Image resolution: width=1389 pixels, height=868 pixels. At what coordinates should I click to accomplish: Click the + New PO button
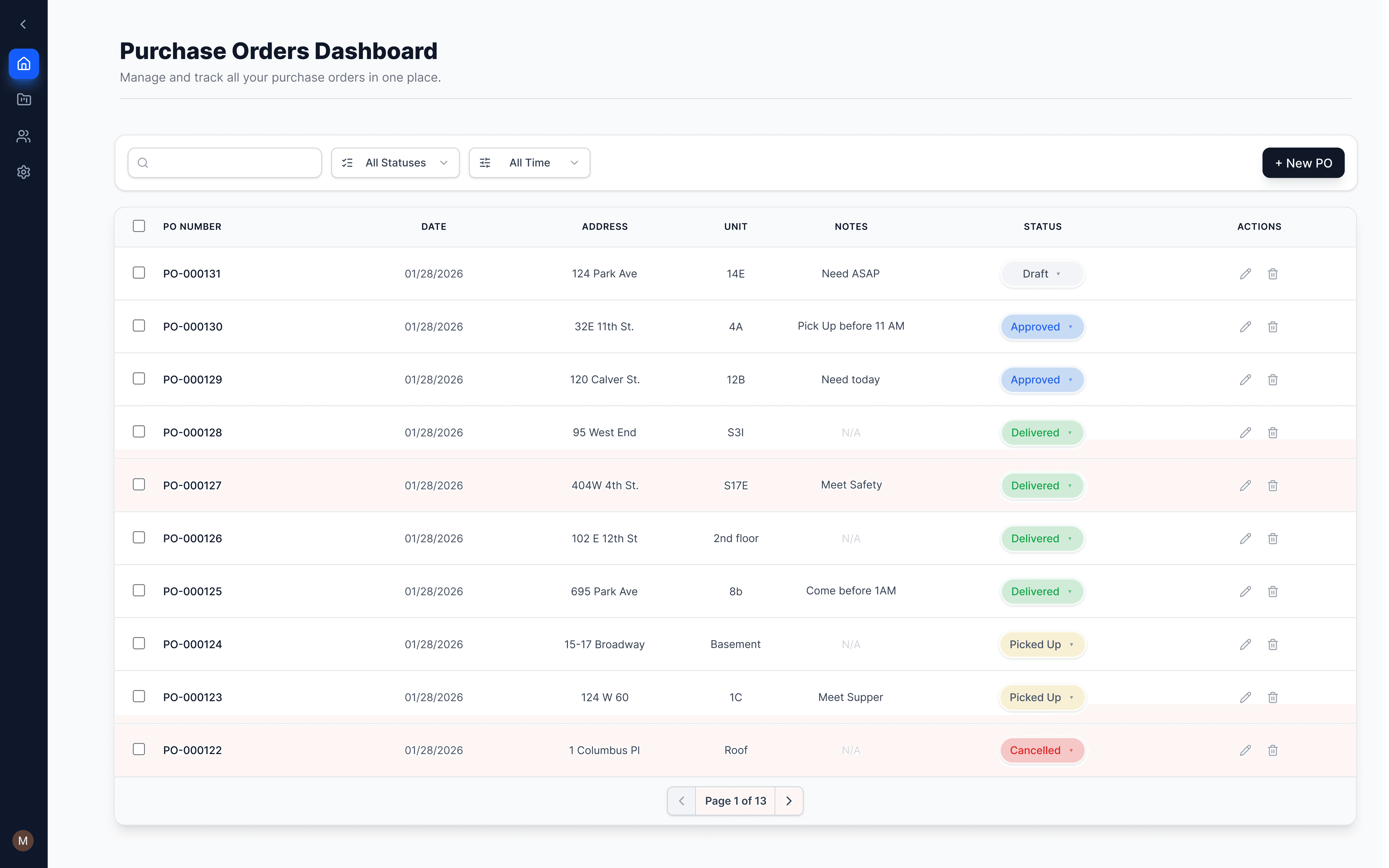point(1303,163)
